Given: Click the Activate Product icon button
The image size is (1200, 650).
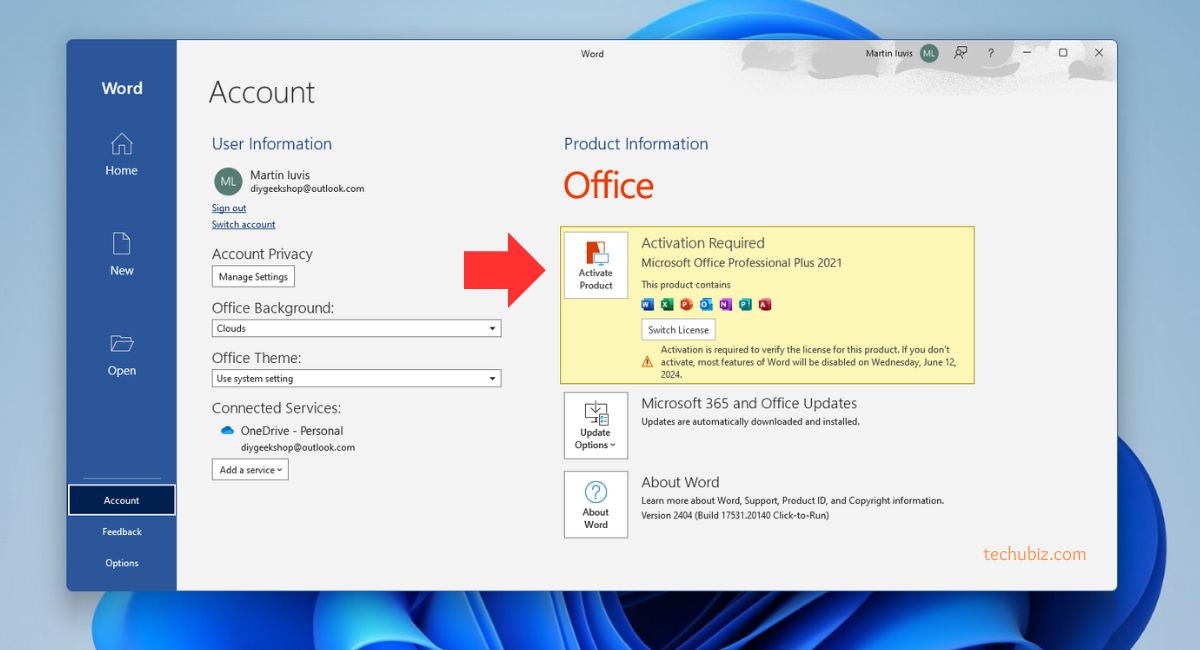Looking at the screenshot, I should (x=596, y=265).
